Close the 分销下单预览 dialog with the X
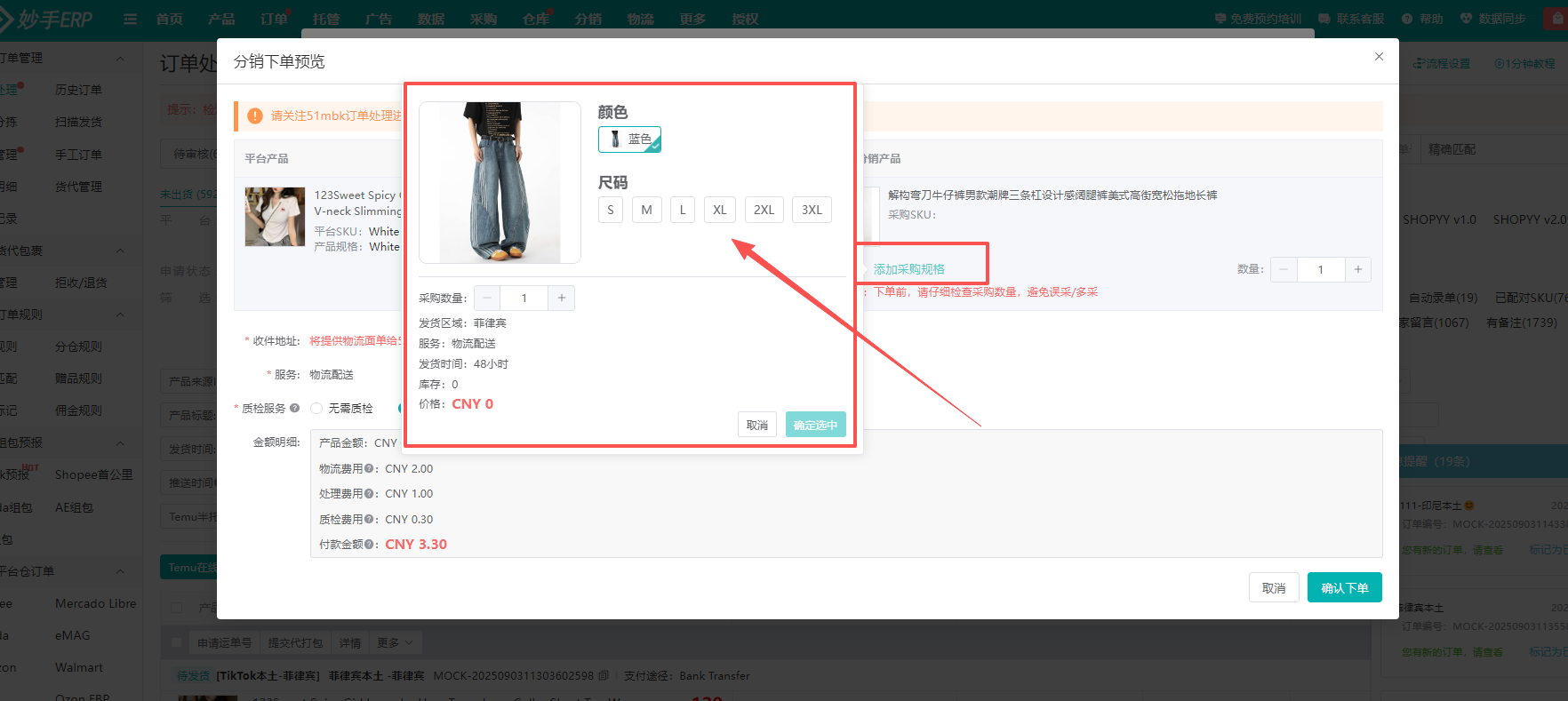 click(x=1379, y=57)
